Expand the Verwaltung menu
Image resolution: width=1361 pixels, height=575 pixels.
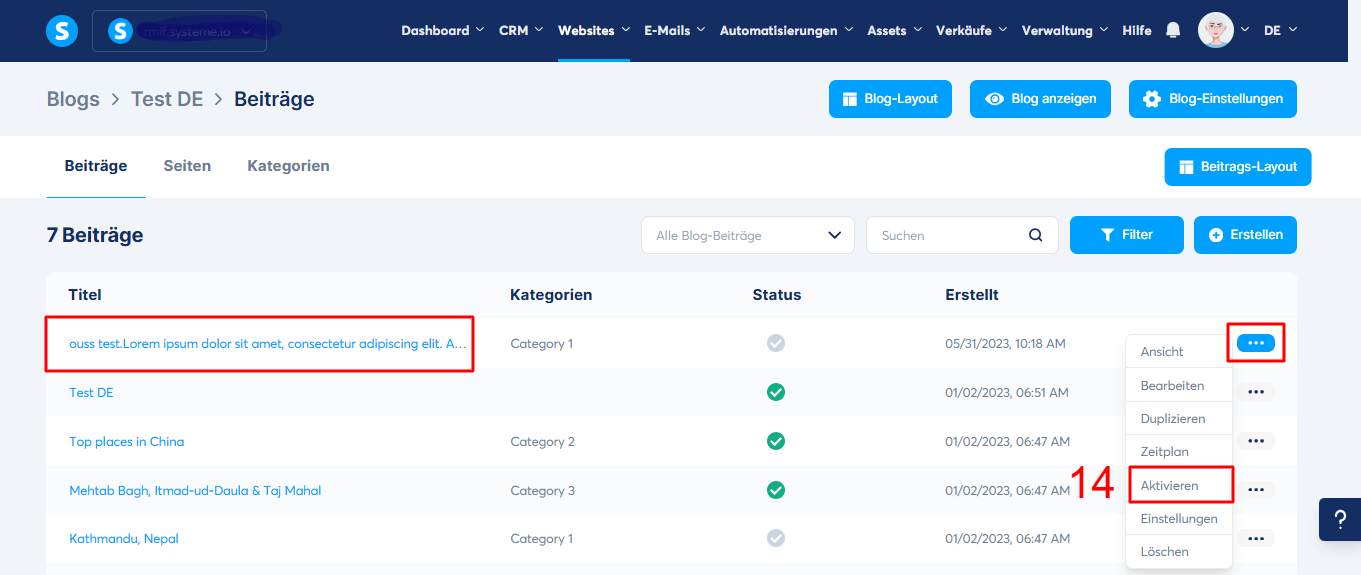[1064, 31]
